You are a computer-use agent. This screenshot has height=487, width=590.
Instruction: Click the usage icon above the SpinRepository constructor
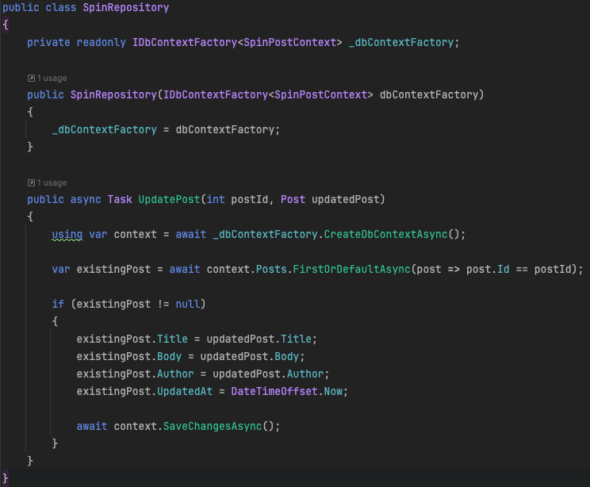coord(31,78)
